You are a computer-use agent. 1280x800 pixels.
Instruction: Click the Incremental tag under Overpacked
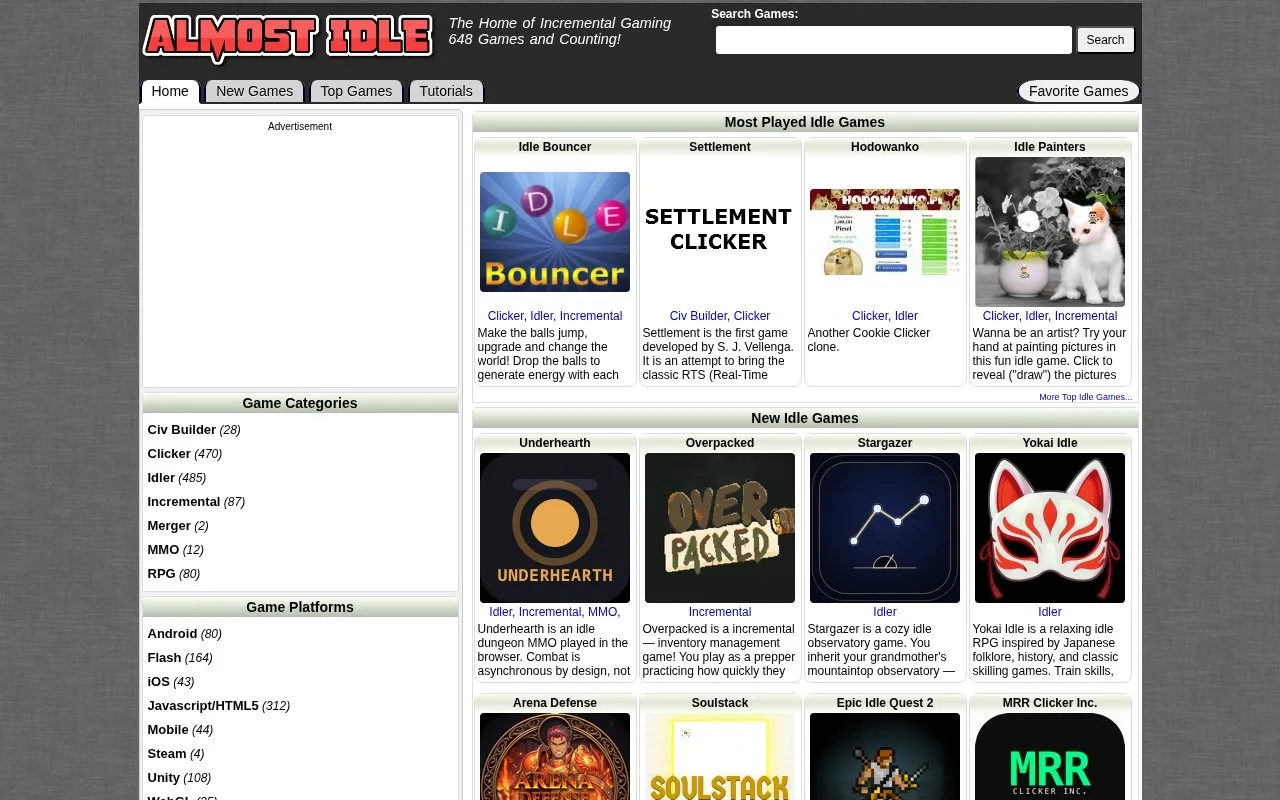point(720,612)
